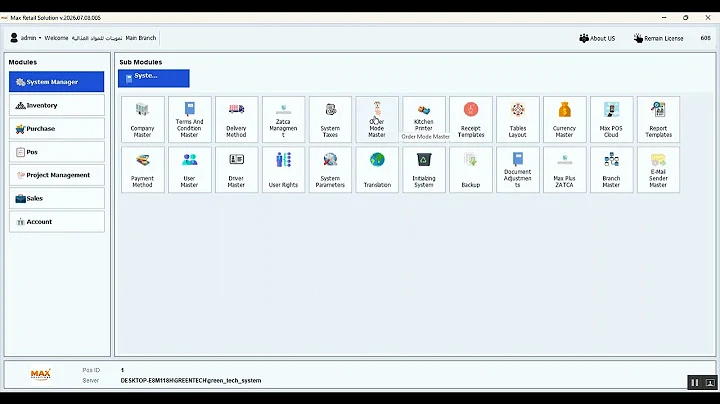Click the About US button
720x404 pixels.
pos(597,39)
